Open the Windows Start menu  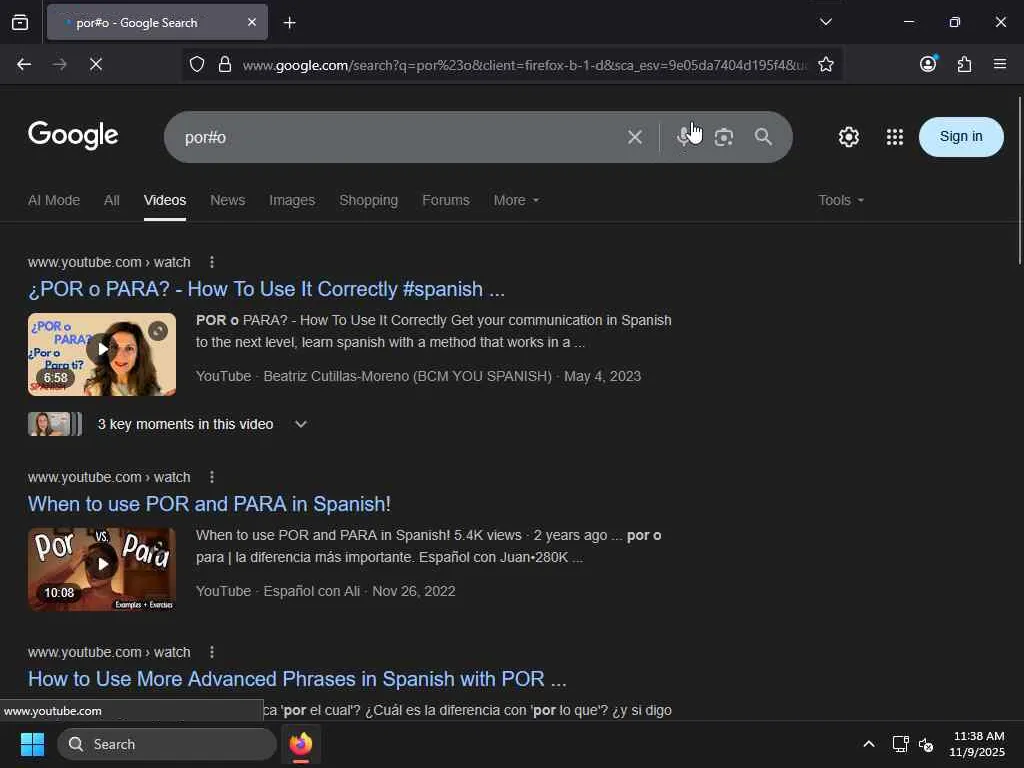[32, 744]
